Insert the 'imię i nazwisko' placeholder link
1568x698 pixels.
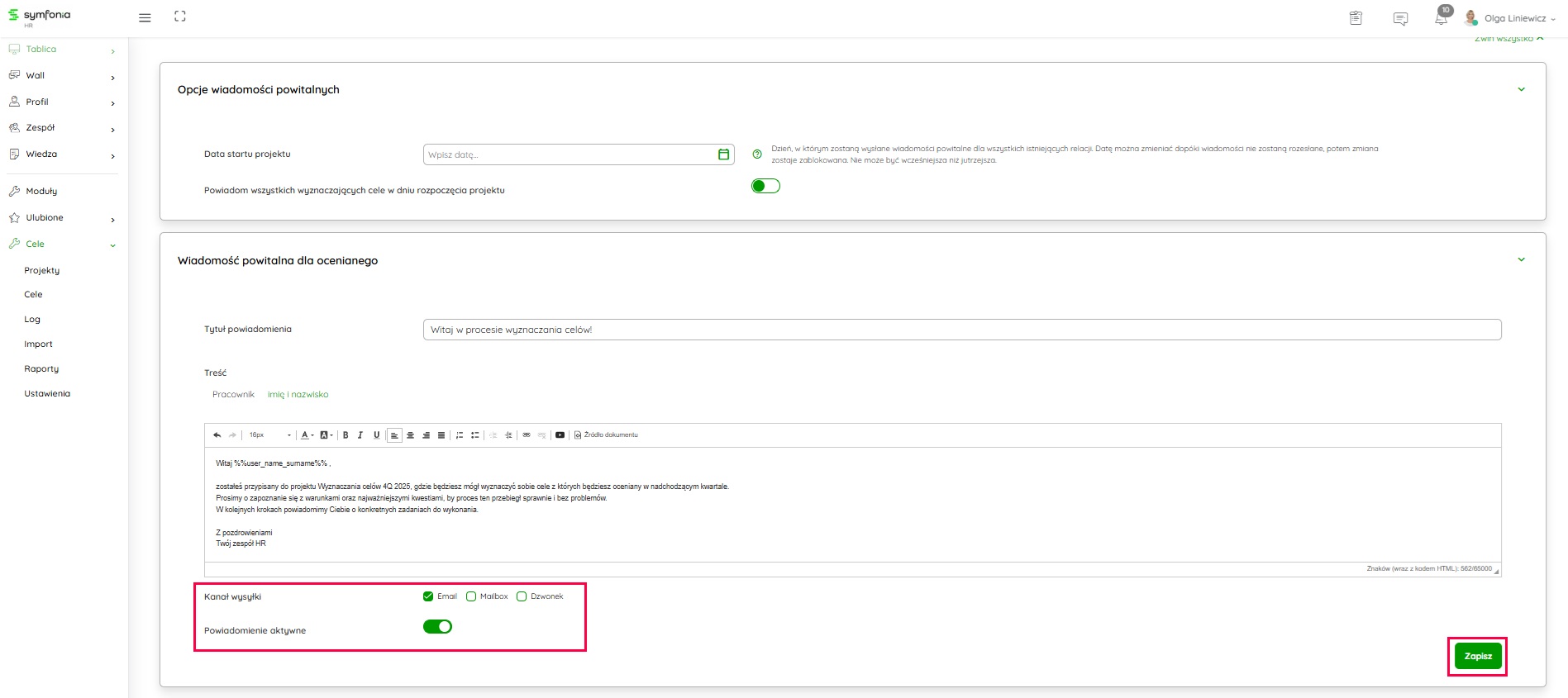coord(298,395)
